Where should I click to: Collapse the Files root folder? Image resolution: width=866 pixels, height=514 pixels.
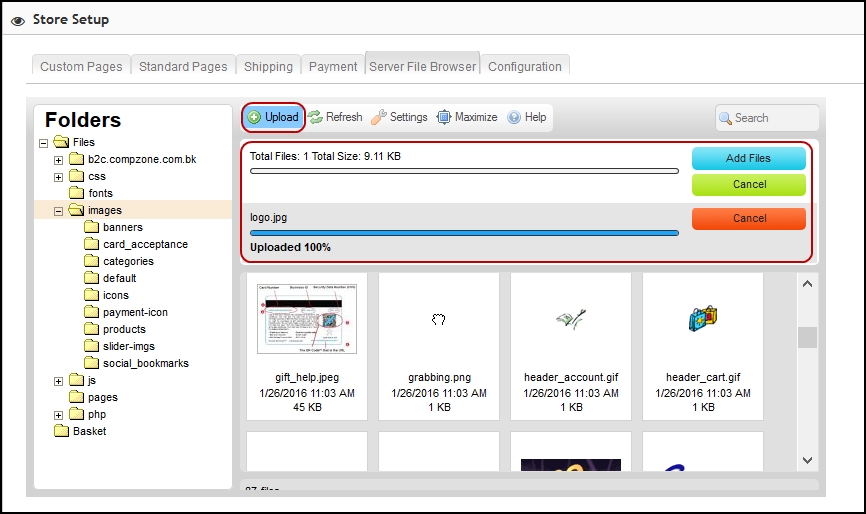coord(44,143)
